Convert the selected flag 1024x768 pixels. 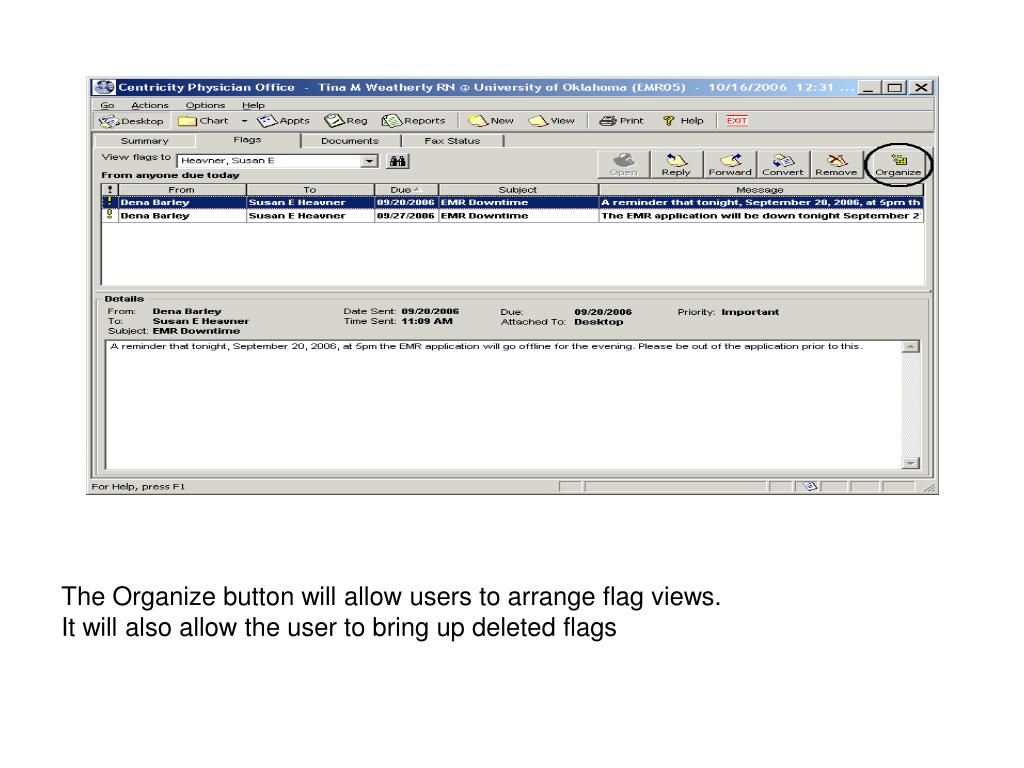(782, 164)
